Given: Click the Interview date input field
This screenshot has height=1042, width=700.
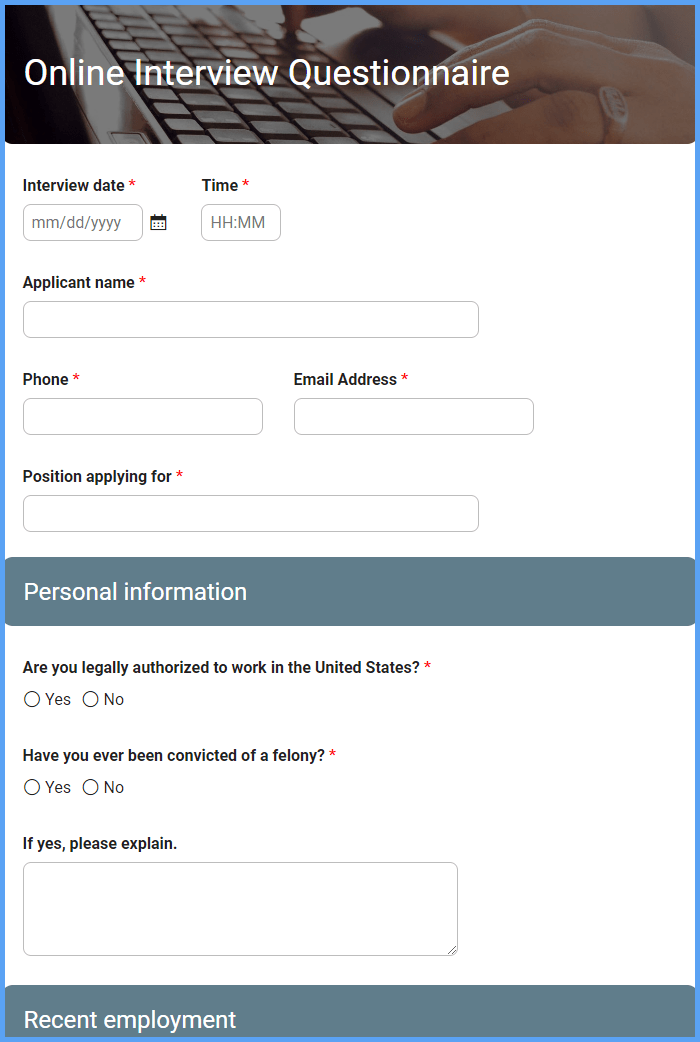Looking at the screenshot, I should 83,223.
